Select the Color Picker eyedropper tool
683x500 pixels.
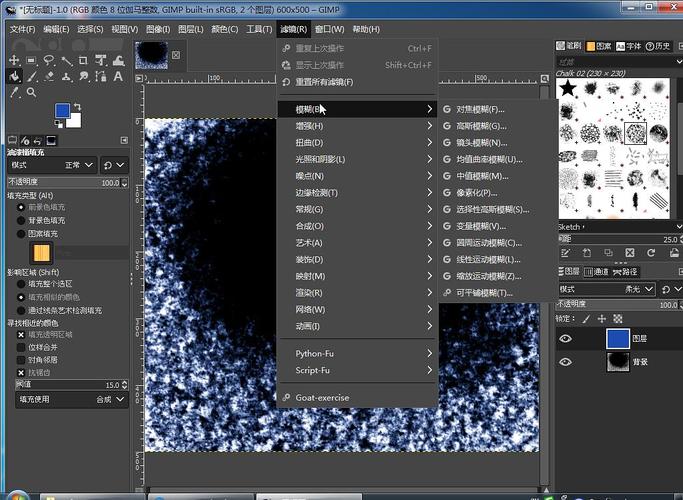[15, 93]
